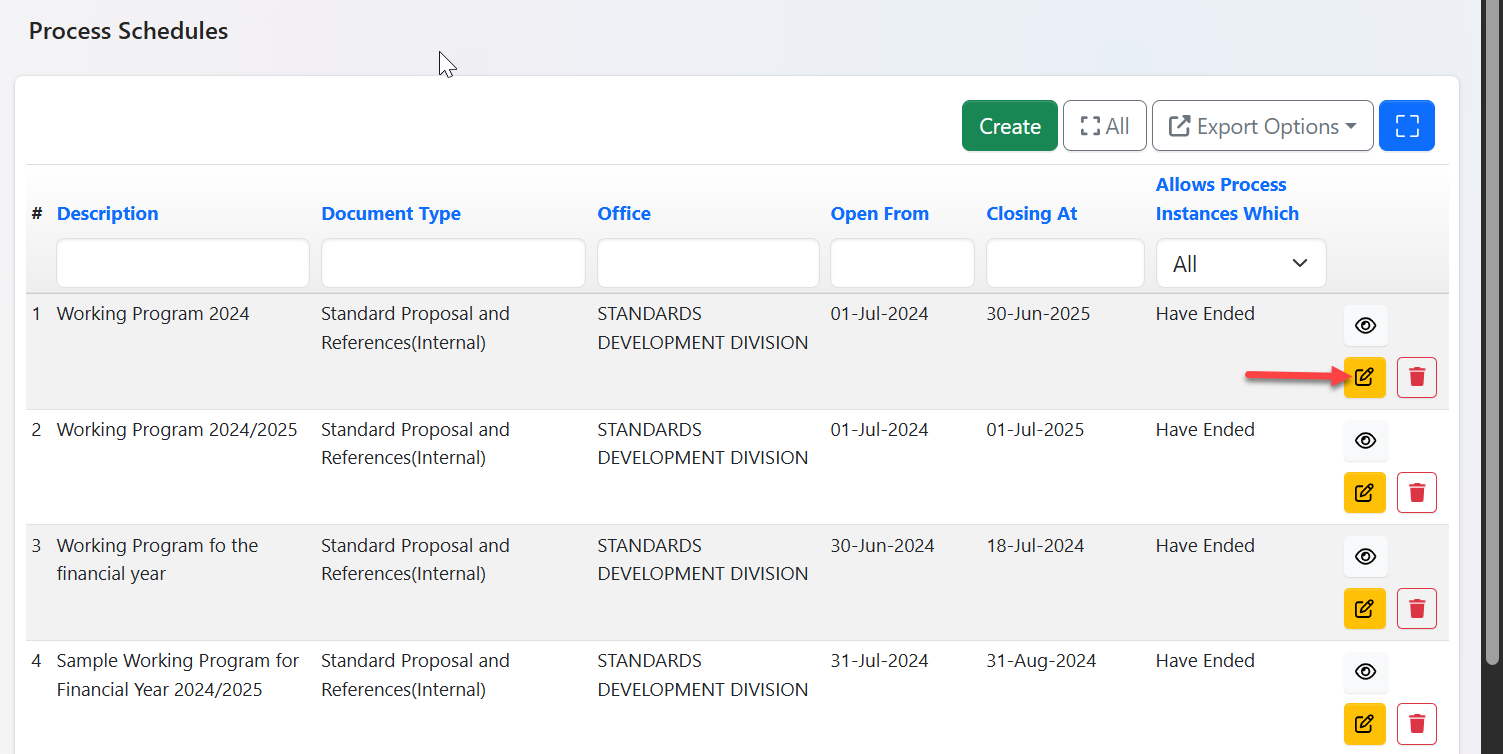The width and height of the screenshot is (1503, 754).
Task: Edit the Sample Working Program row
Action: tap(1364, 723)
